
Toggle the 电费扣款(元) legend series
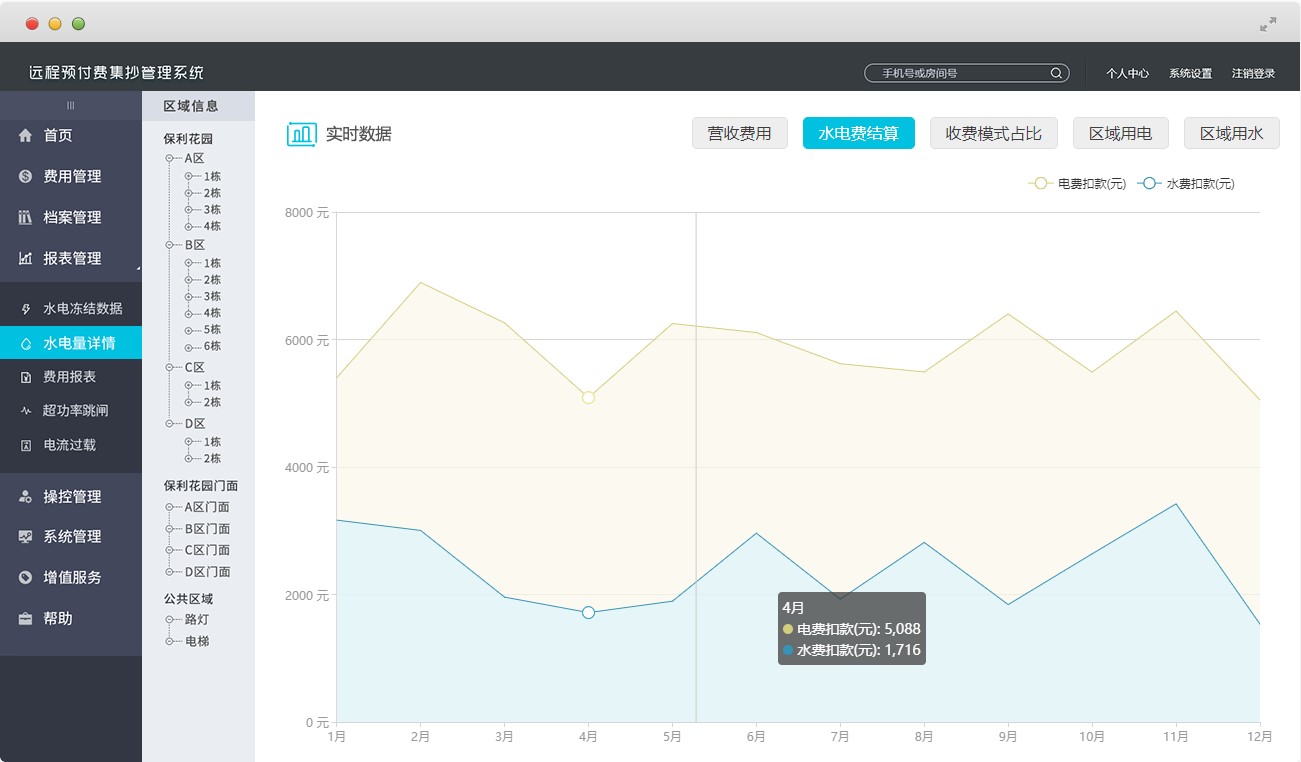[x=1077, y=184]
